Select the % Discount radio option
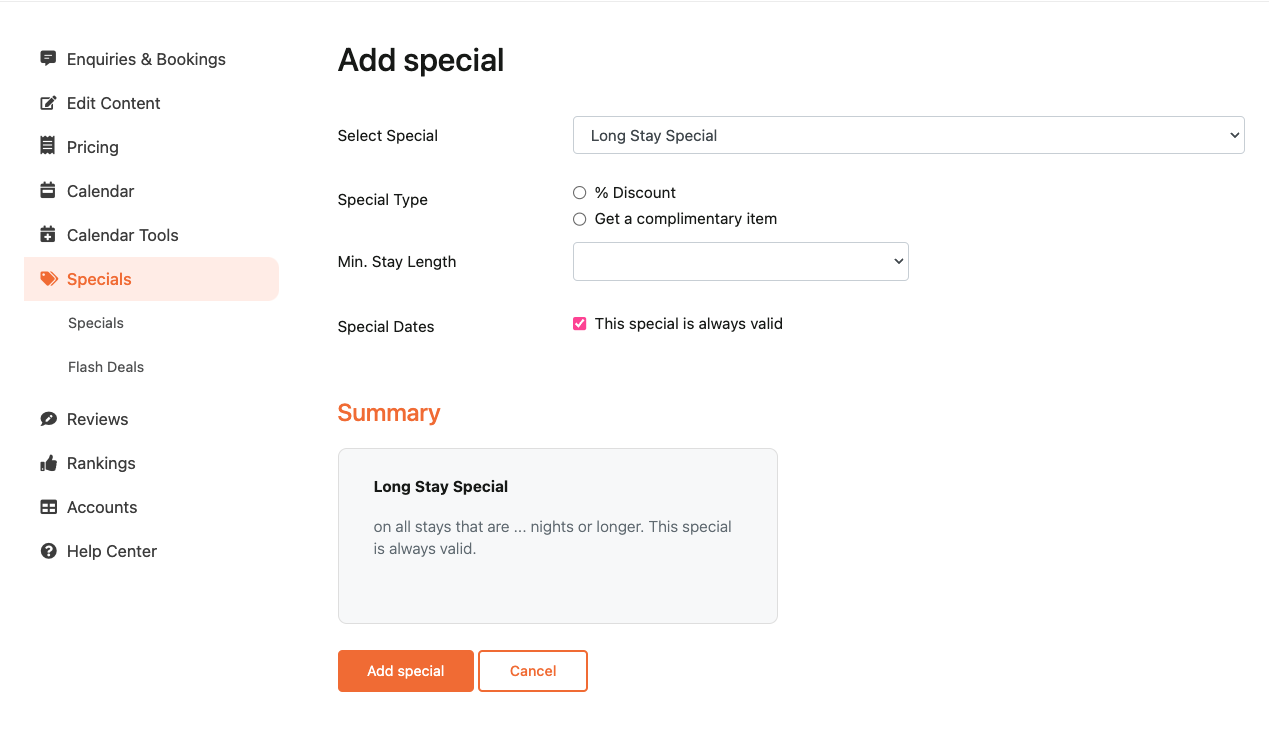 tap(579, 192)
